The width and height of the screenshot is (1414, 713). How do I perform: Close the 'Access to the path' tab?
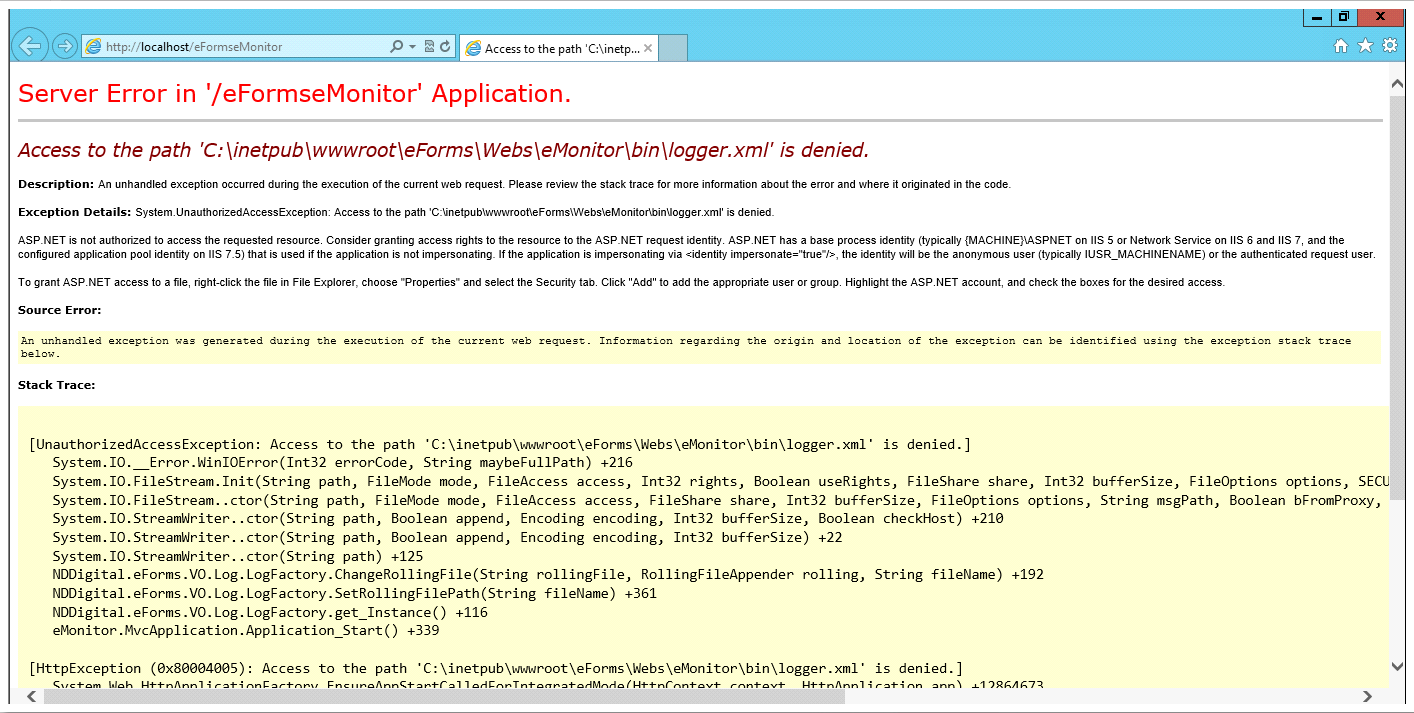(648, 46)
